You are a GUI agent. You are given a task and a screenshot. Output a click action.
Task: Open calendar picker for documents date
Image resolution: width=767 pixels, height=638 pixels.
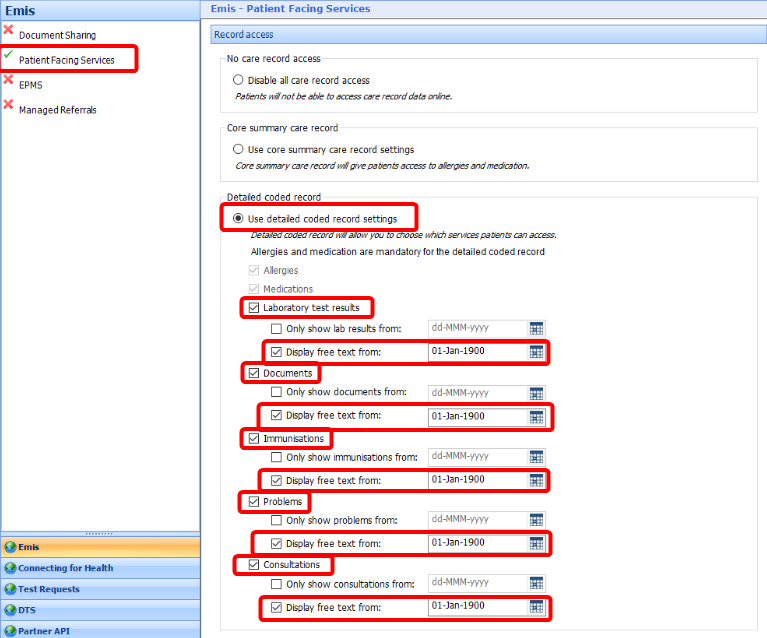click(536, 393)
